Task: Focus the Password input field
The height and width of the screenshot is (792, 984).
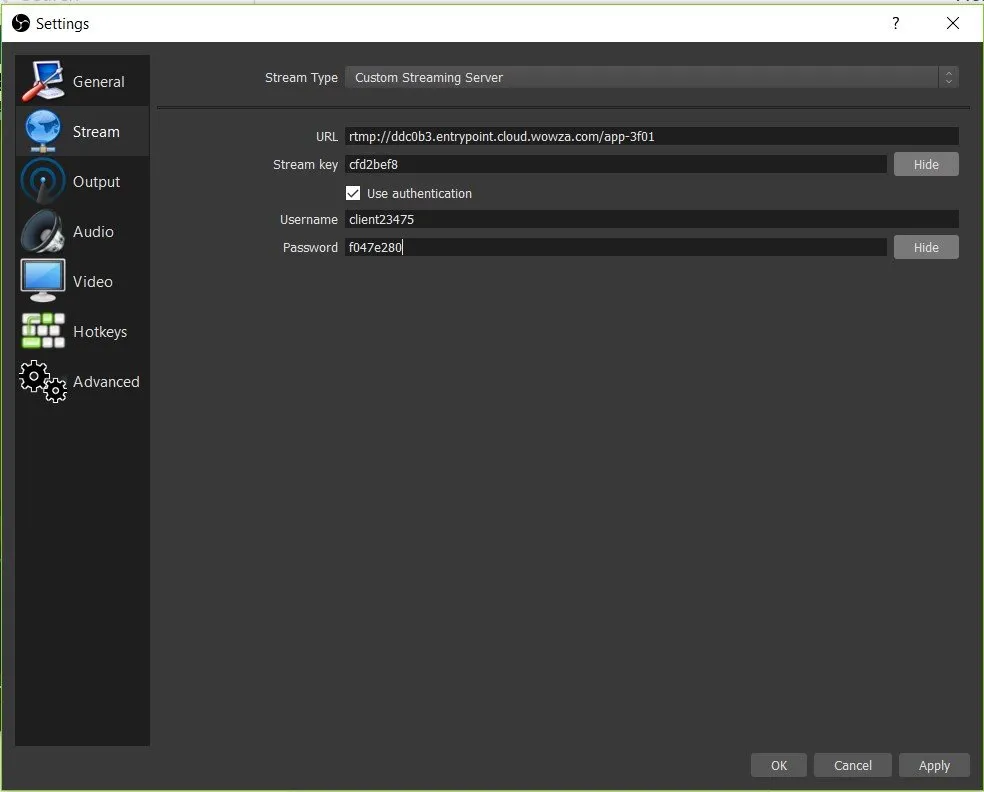Action: (616, 247)
